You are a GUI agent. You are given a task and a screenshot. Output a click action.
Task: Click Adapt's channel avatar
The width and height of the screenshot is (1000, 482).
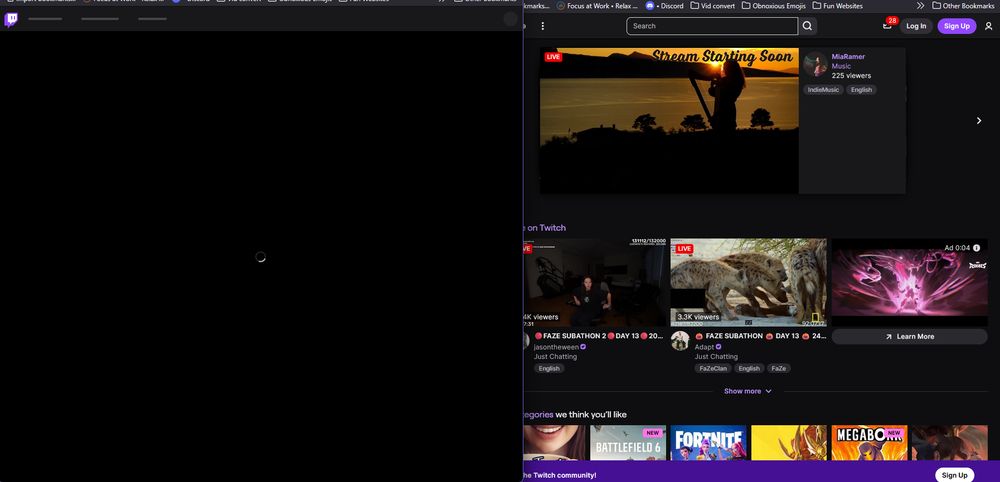point(680,340)
